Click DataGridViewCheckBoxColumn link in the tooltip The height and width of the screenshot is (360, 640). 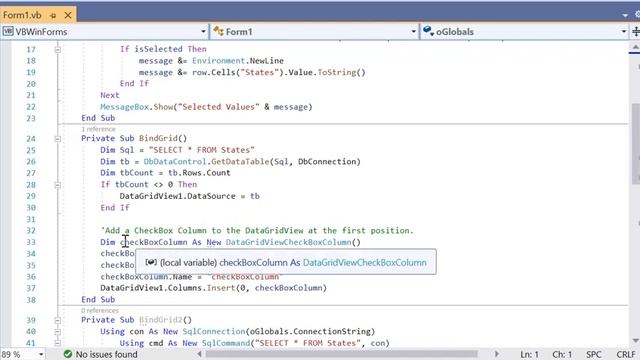click(364, 262)
